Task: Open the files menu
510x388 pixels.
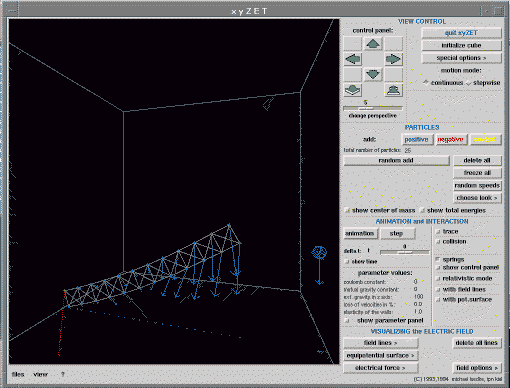Action: pos(18,374)
